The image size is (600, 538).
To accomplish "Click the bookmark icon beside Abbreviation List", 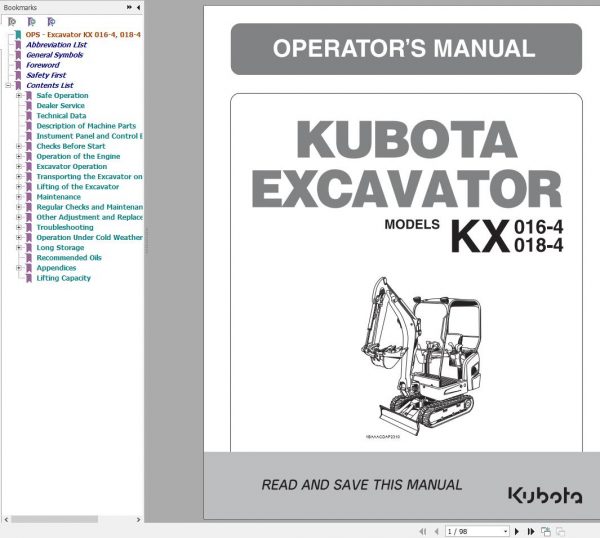I will pyautogui.click(x=18, y=45).
